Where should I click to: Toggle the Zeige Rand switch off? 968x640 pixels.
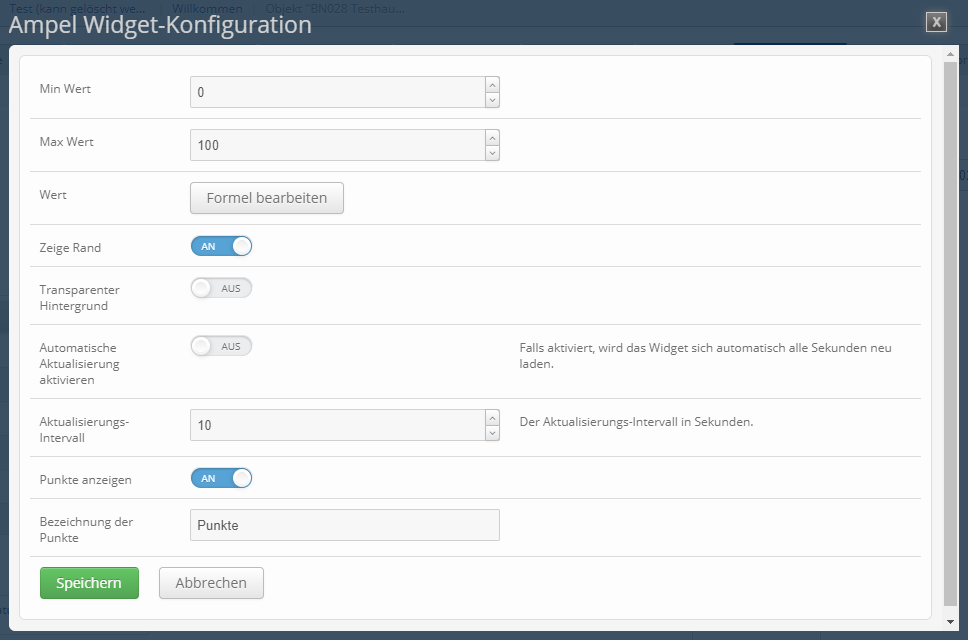coord(221,246)
